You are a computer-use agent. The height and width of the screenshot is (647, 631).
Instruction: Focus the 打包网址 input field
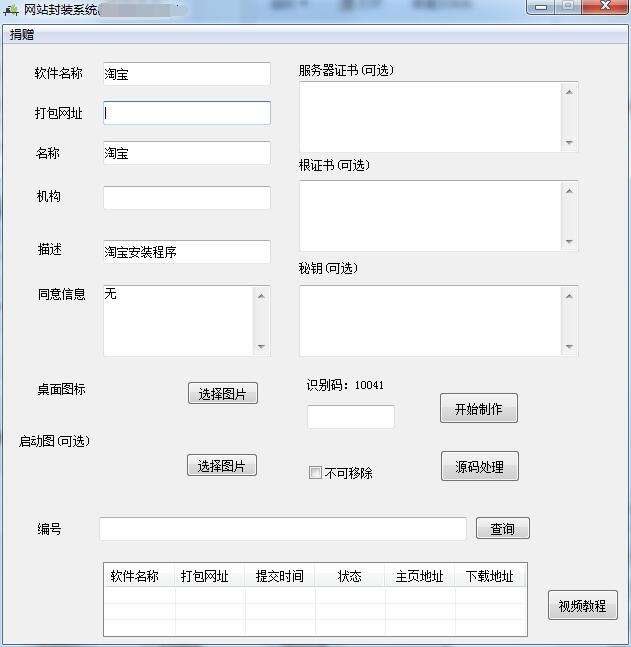tap(187, 113)
